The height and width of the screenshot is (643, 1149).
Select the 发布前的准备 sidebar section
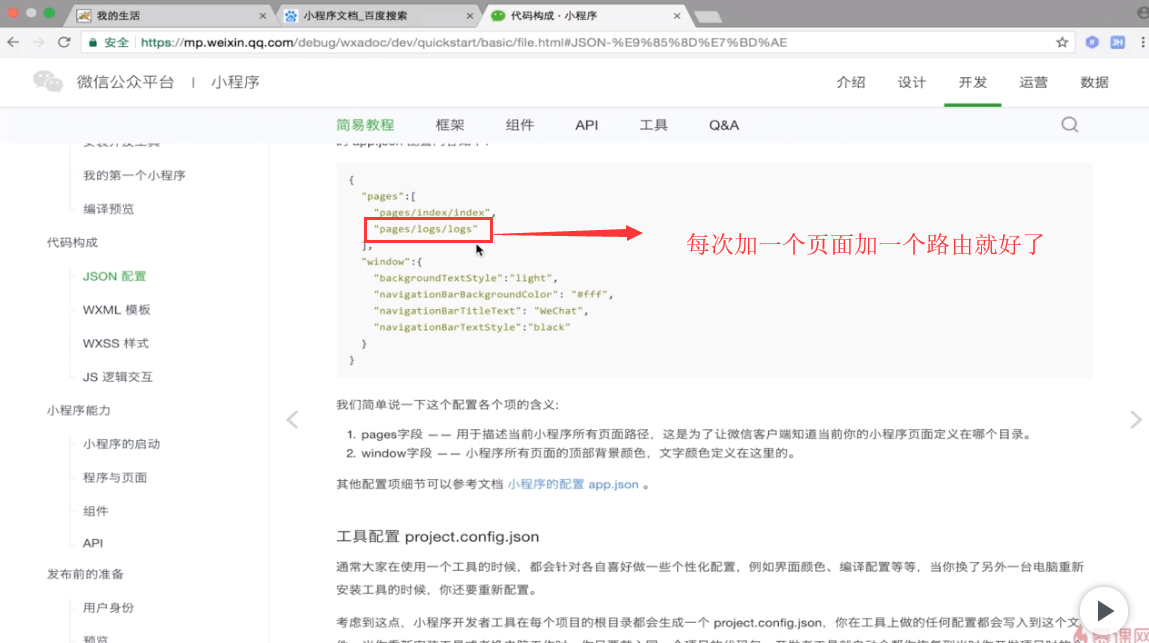click(x=85, y=574)
